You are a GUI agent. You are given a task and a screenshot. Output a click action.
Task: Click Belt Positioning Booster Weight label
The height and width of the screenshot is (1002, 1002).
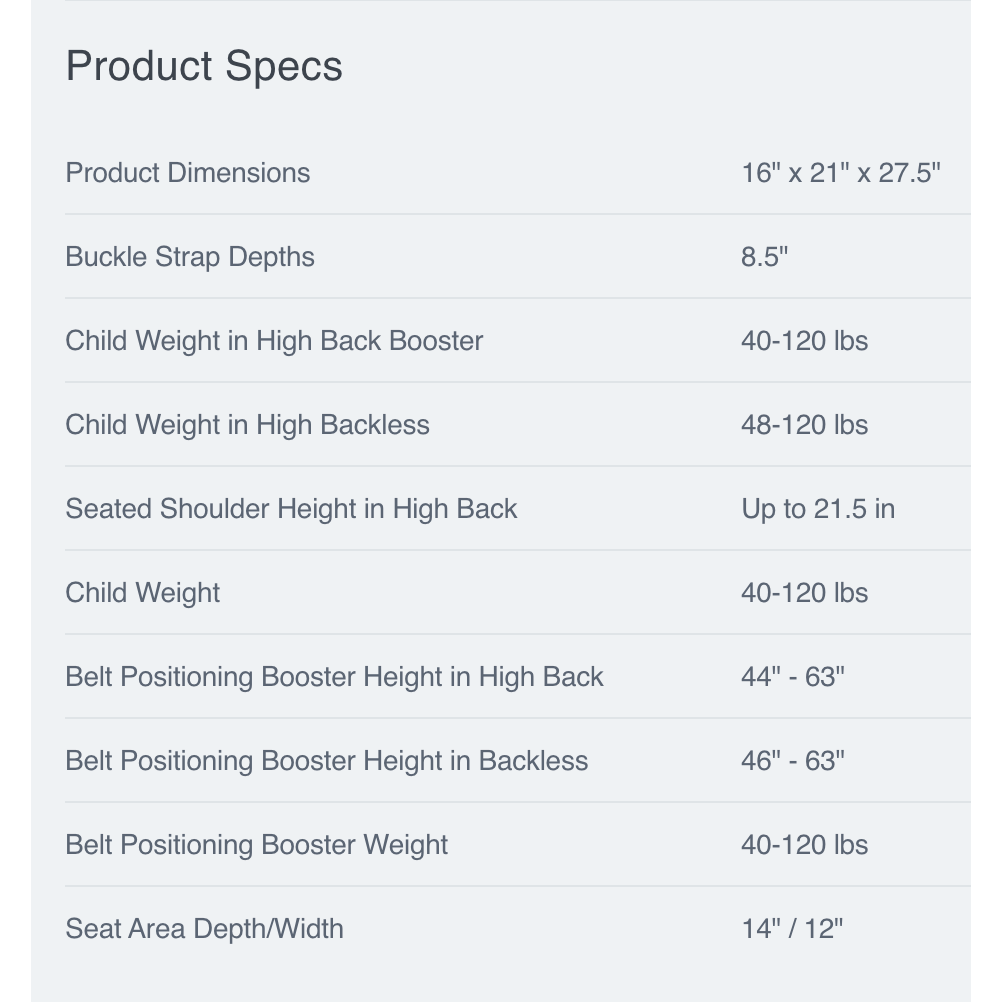click(256, 844)
